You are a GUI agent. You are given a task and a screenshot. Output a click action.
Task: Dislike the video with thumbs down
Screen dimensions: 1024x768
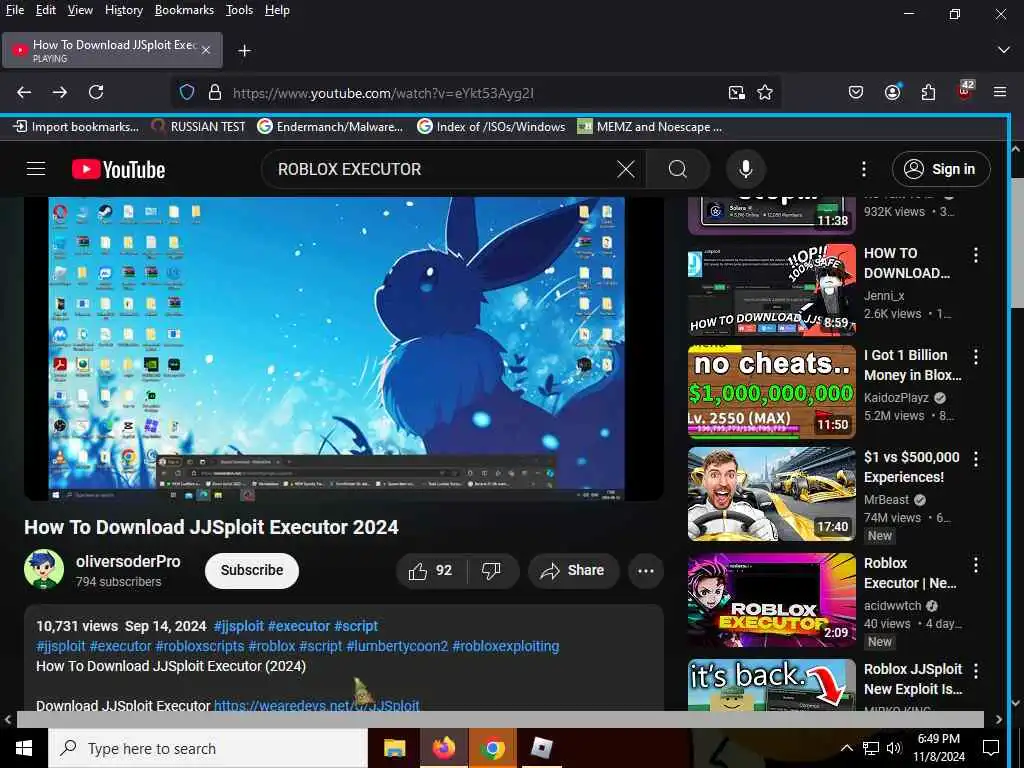pyautogui.click(x=492, y=571)
